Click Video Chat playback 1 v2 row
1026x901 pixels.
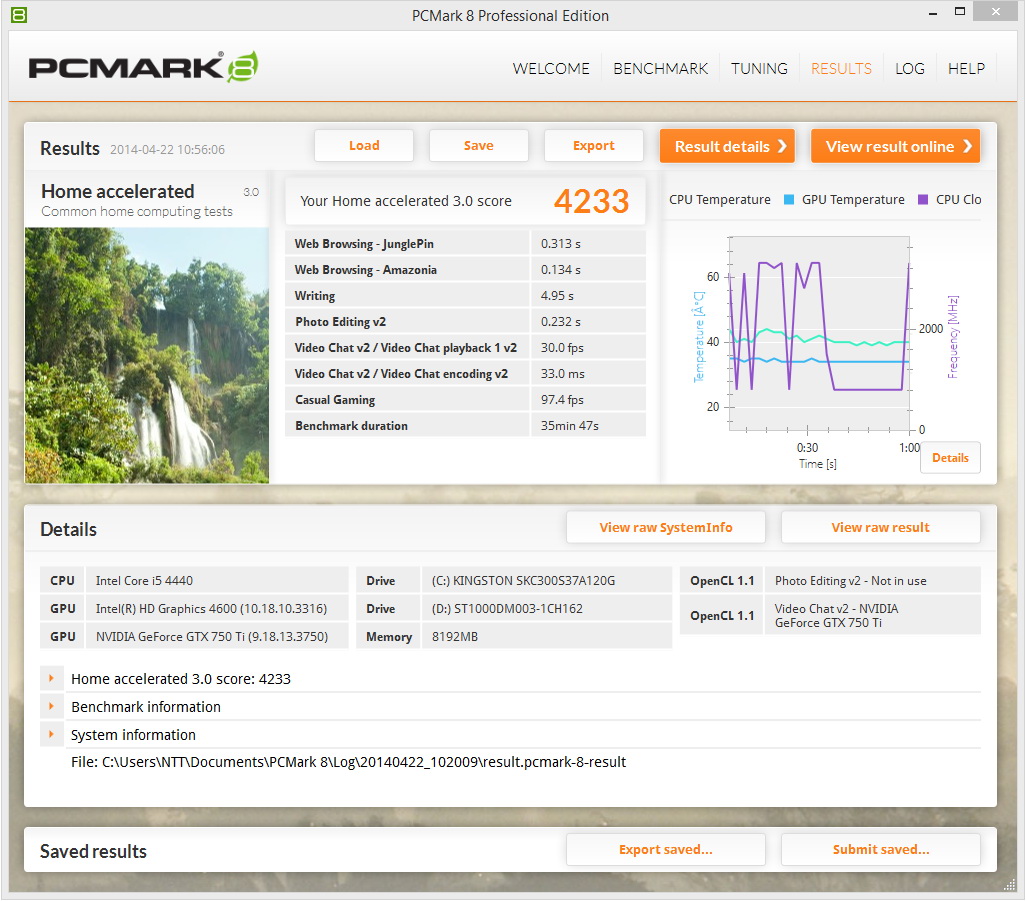click(465, 347)
